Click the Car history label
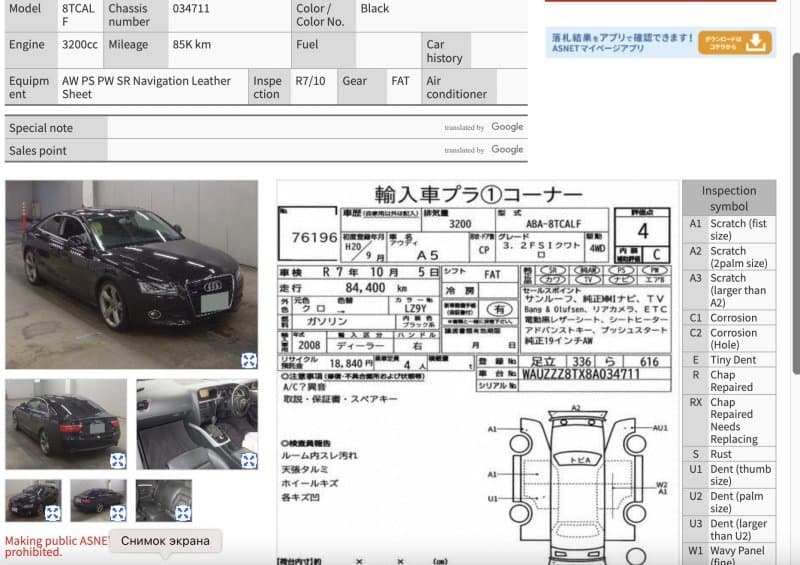The image size is (800, 565). 444,52
